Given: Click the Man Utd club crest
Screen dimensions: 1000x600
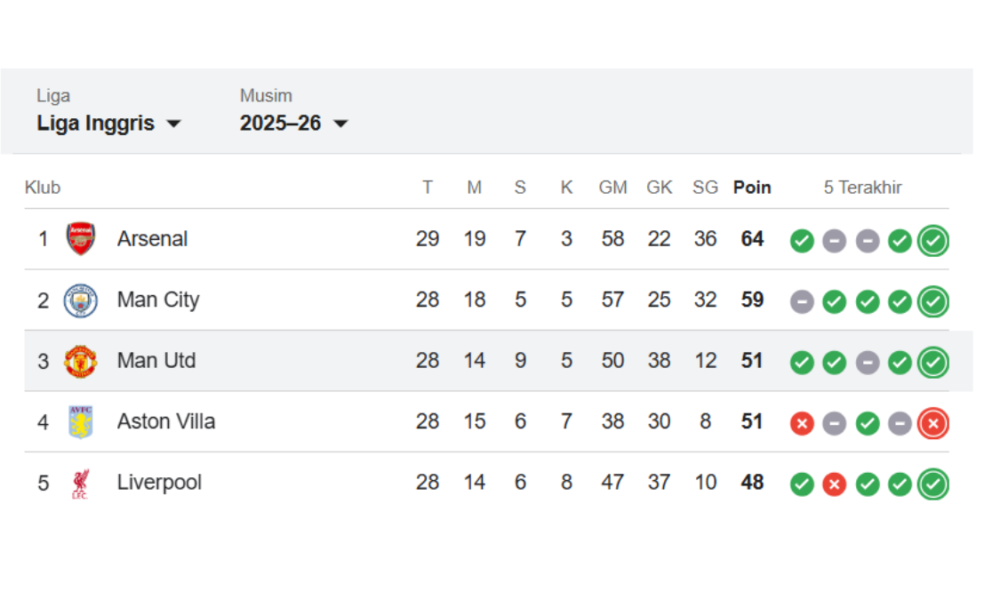Looking at the screenshot, I should [81, 361].
